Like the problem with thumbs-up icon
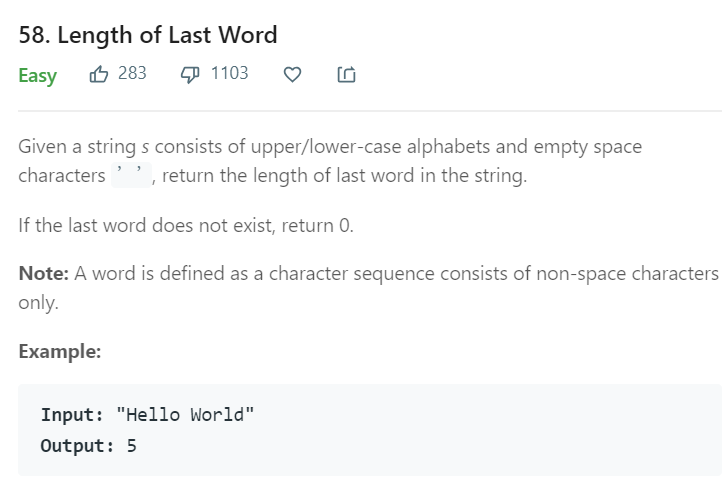The width and height of the screenshot is (723, 484). click(99, 74)
